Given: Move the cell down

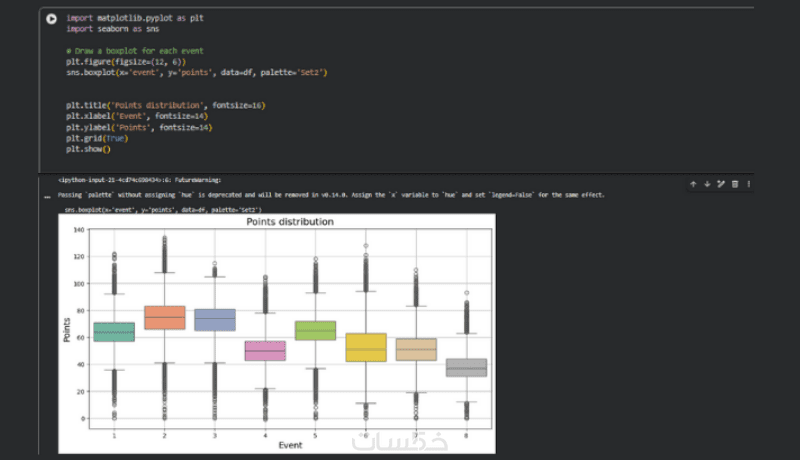Looking at the screenshot, I should coord(707,184).
